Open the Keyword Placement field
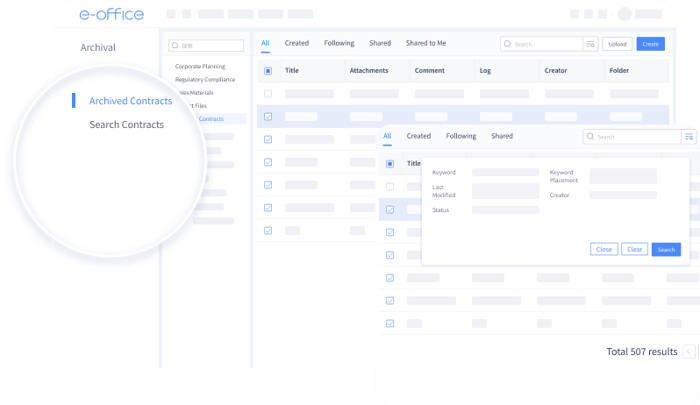The image size is (700, 405). 623,176
